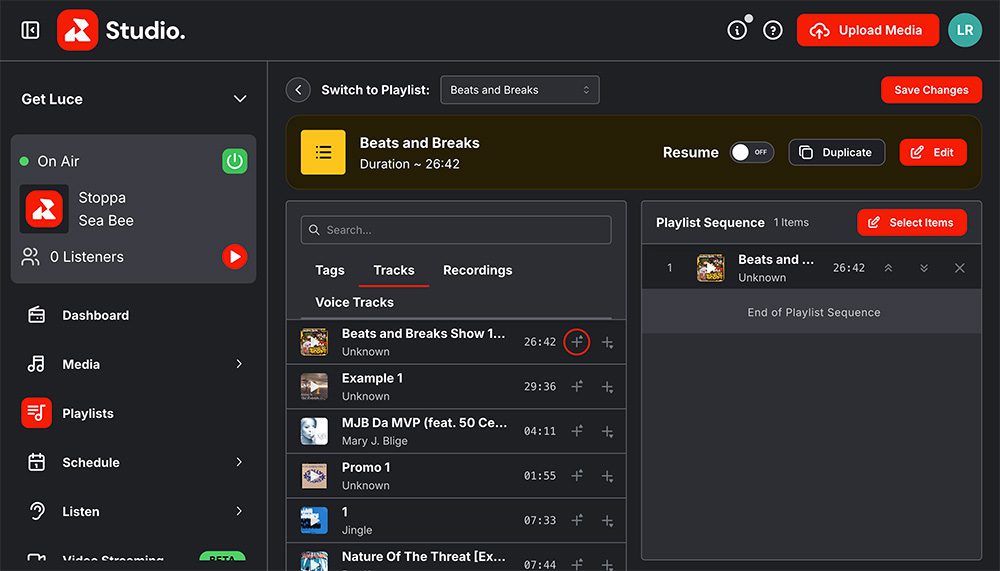Click the Duplicate playlist button
The width and height of the screenshot is (1000, 571).
pos(836,153)
